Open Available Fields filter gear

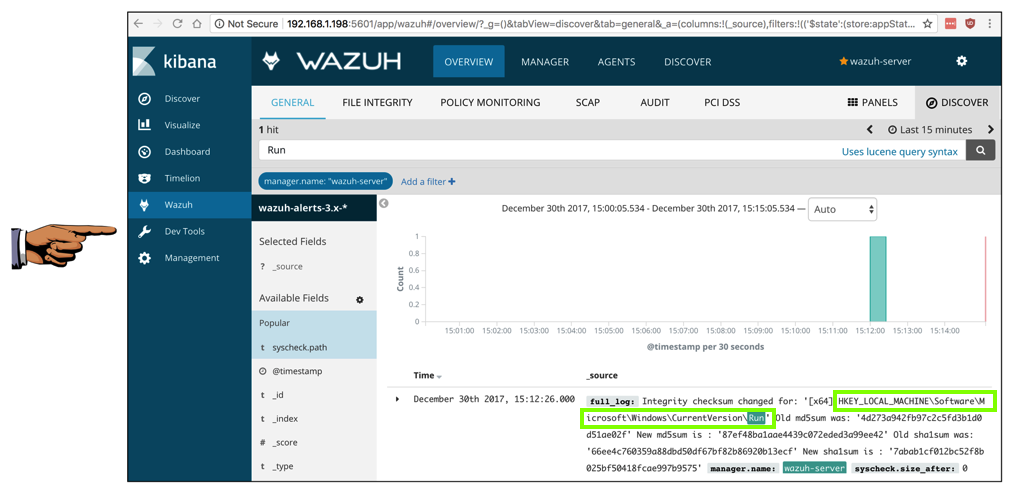click(360, 299)
